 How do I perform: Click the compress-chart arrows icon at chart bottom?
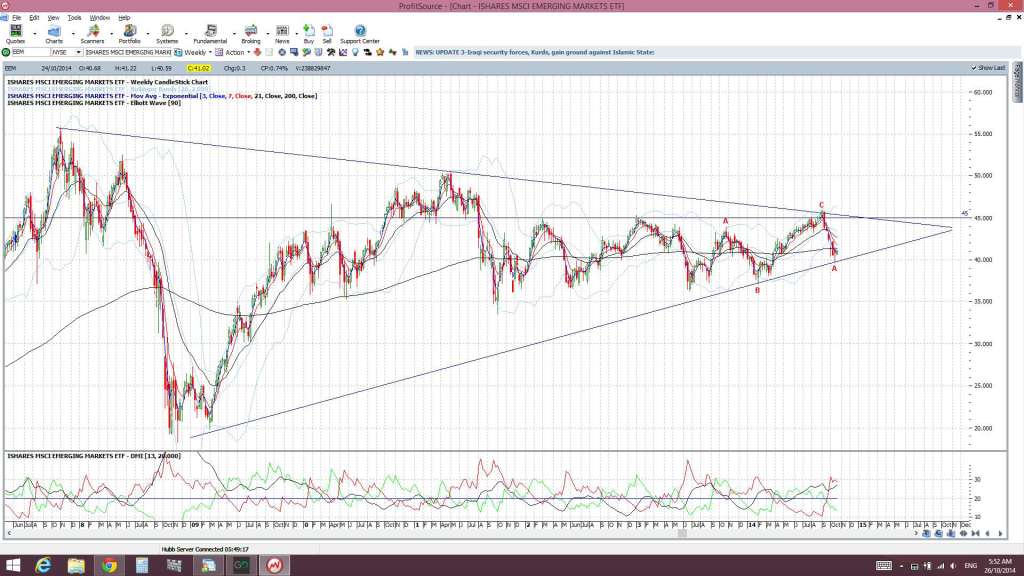(x=975, y=533)
